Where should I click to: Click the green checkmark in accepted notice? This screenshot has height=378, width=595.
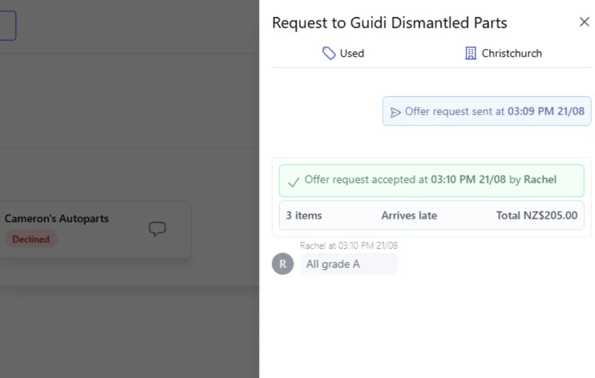293,182
